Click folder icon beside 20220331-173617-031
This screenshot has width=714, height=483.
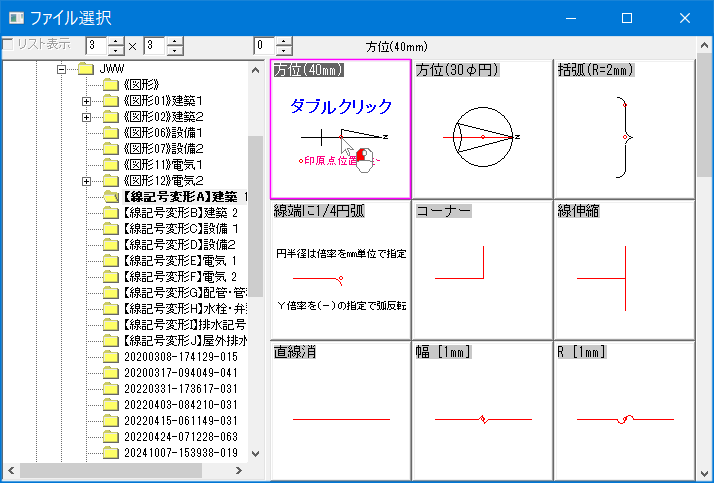coord(111,389)
